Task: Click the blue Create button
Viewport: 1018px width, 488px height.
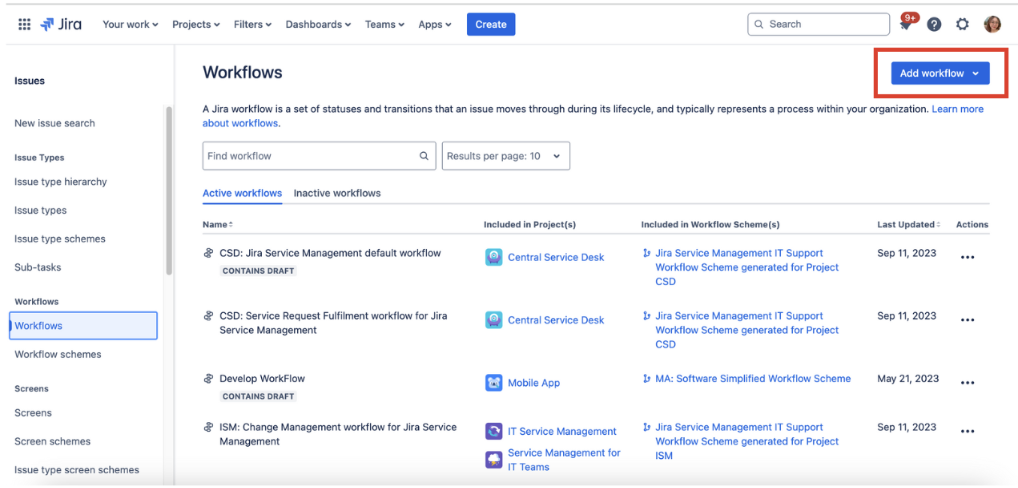Action: click(491, 25)
